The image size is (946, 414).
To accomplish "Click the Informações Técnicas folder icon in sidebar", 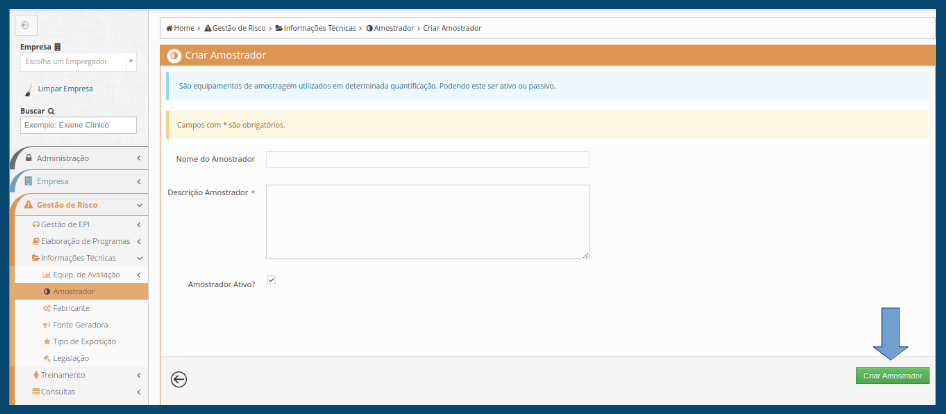I will pyautogui.click(x=36, y=258).
